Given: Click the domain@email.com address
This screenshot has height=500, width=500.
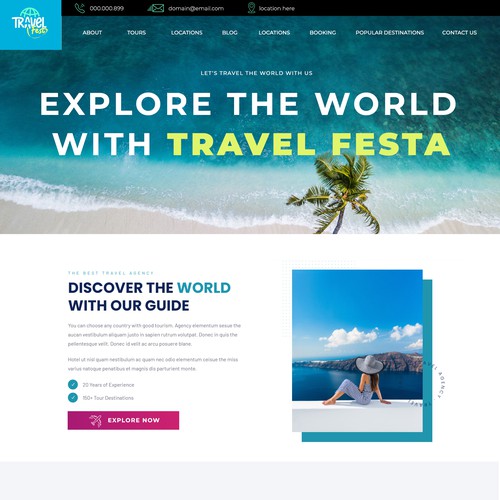Looking at the screenshot, I should [196, 8].
